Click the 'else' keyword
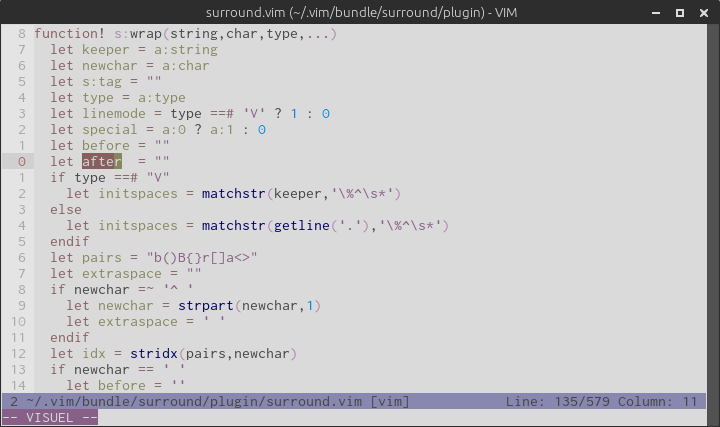Image resolution: width=720 pixels, height=427 pixels. pos(66,210)
